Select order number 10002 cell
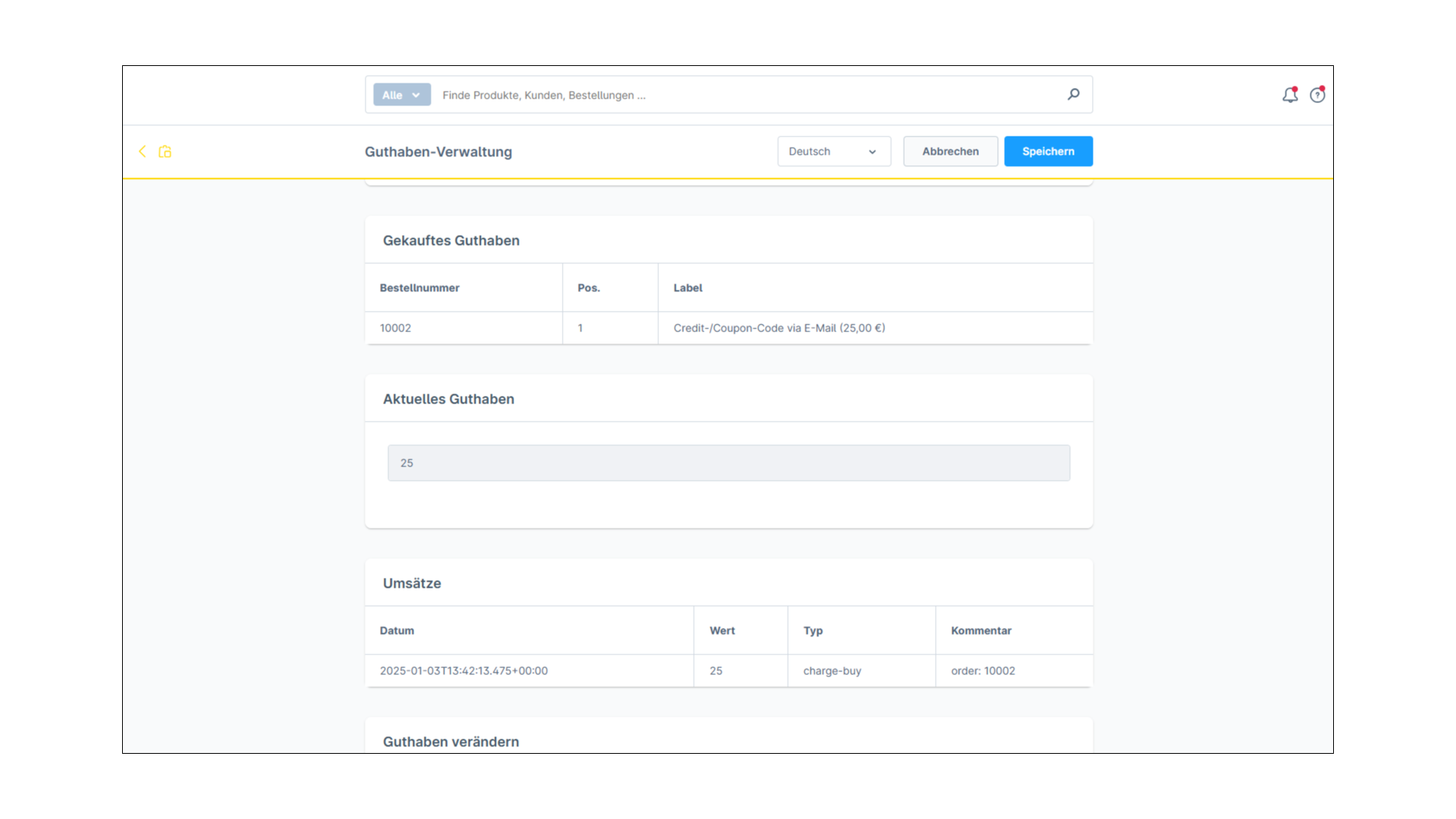This screenshot has width=1456, height=819. coord(463,328)
